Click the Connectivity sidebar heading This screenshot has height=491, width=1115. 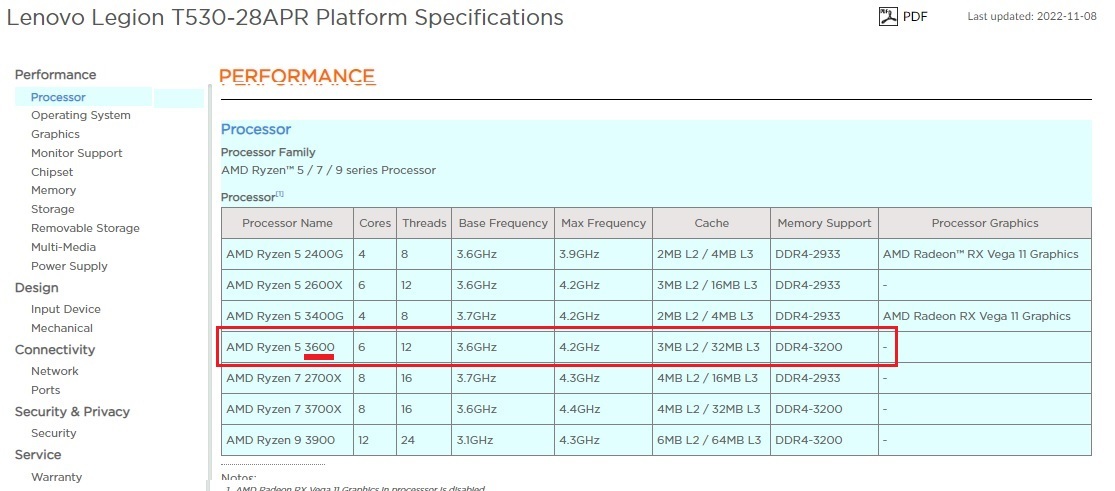(x=55, y=349)
